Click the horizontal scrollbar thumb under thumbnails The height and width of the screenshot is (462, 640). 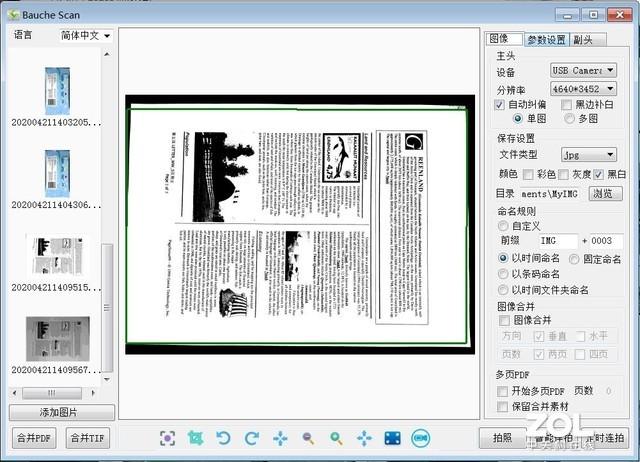[52, 393]
